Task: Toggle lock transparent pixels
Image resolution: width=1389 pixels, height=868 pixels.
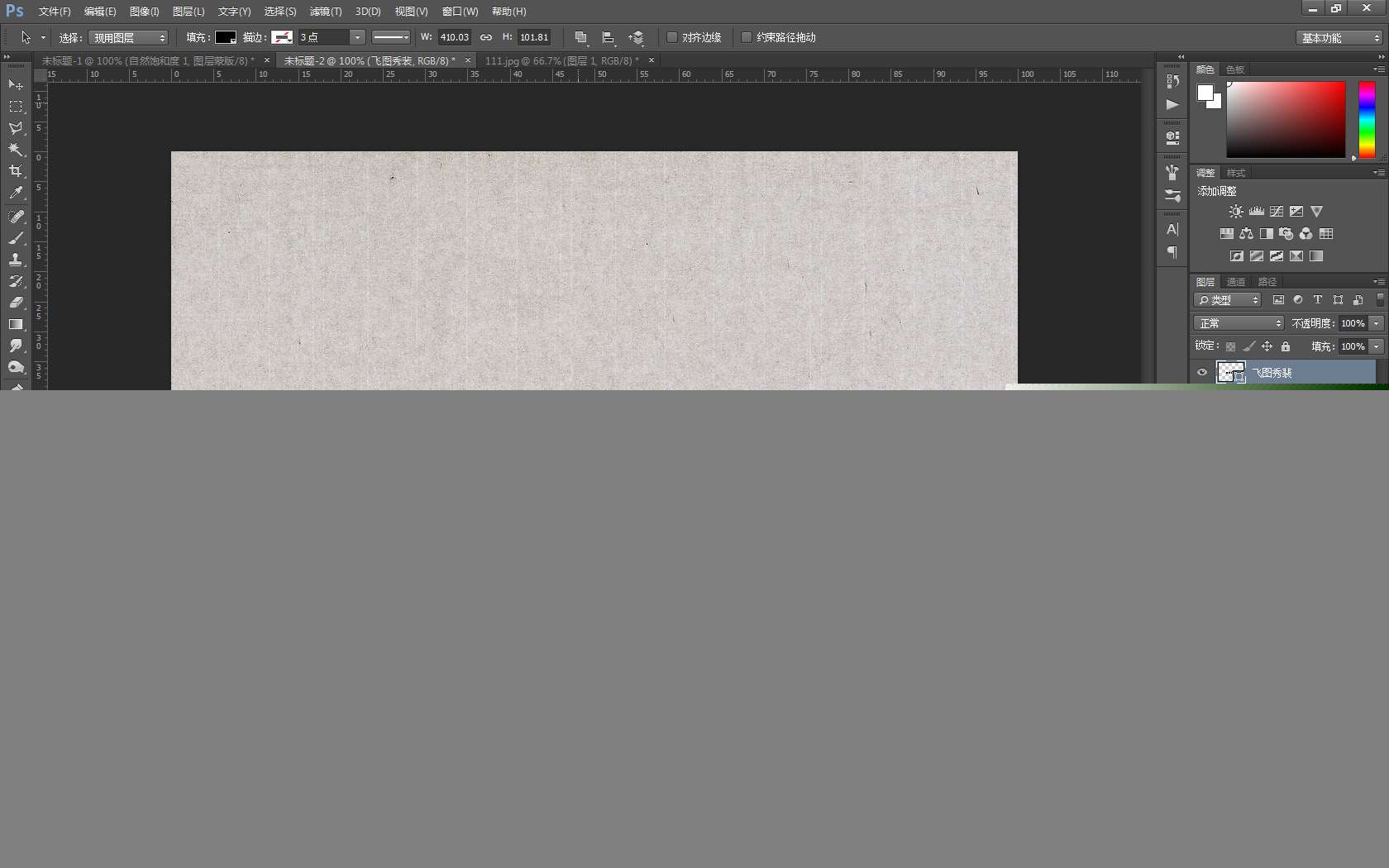Action: (1230, 346)
